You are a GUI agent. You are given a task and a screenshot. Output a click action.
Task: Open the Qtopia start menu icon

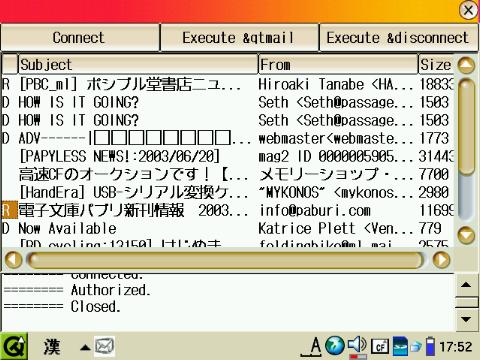[x=13, y=347]
